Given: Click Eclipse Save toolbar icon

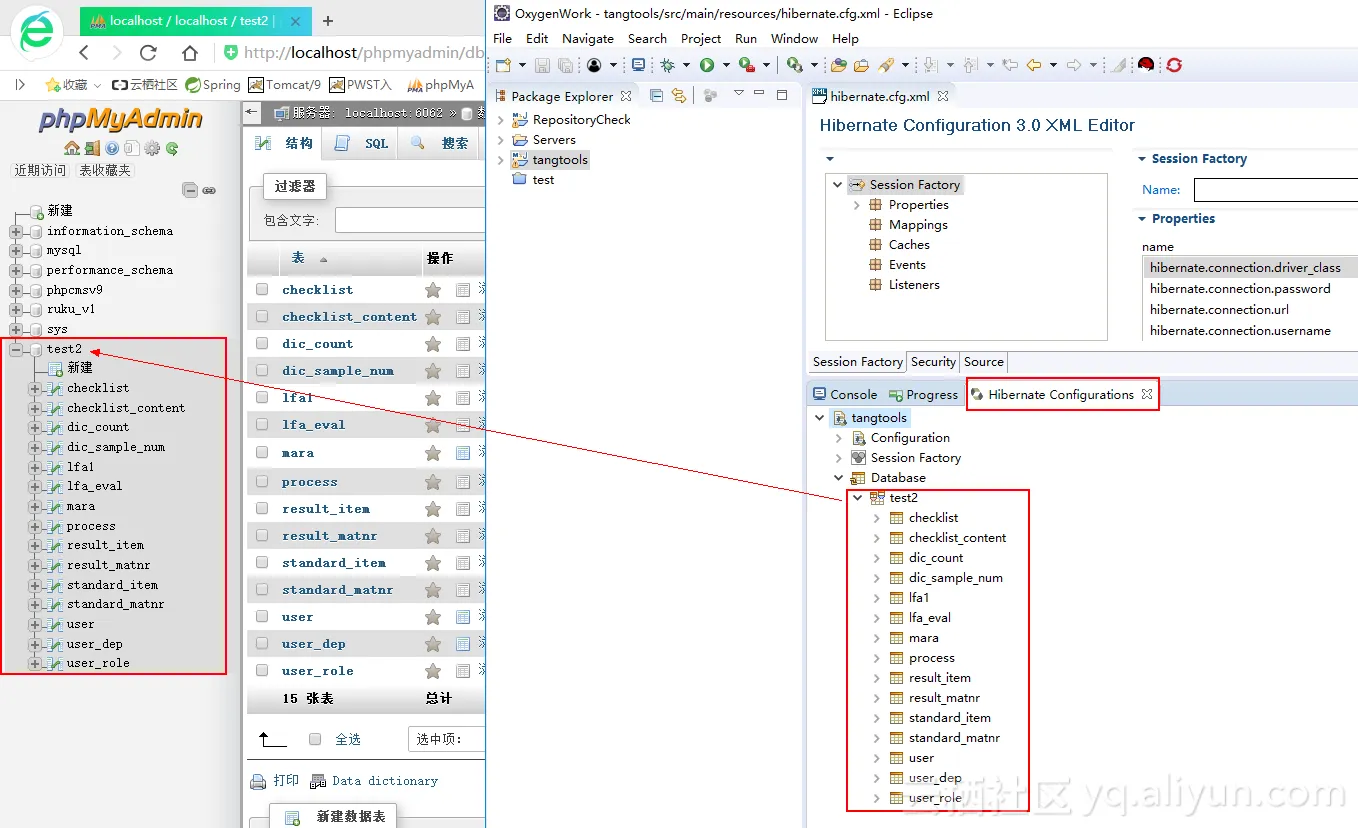Looking at the screenshot, I should [542, 65].
